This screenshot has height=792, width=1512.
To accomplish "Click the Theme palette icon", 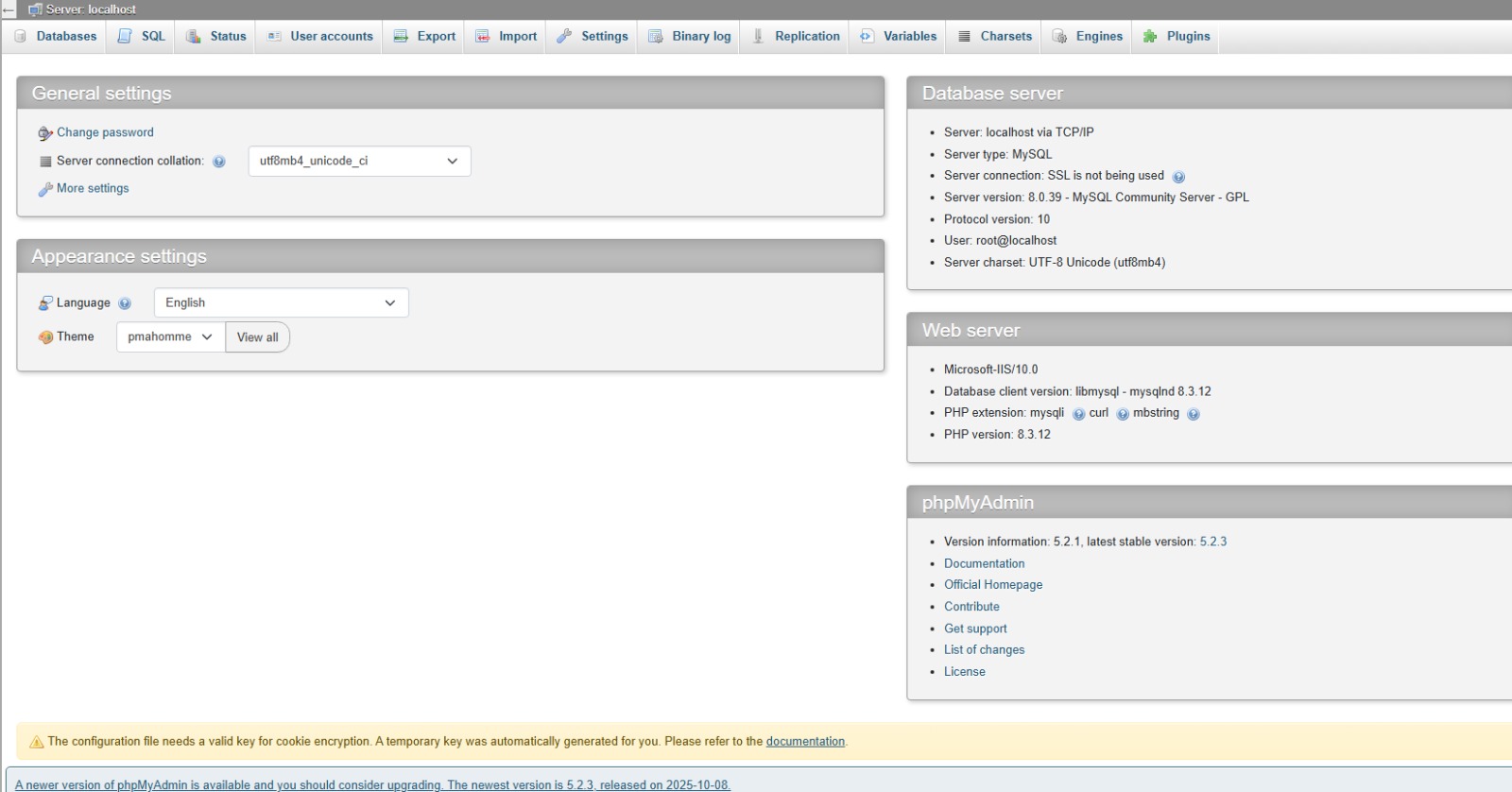I will coord(45,337).
